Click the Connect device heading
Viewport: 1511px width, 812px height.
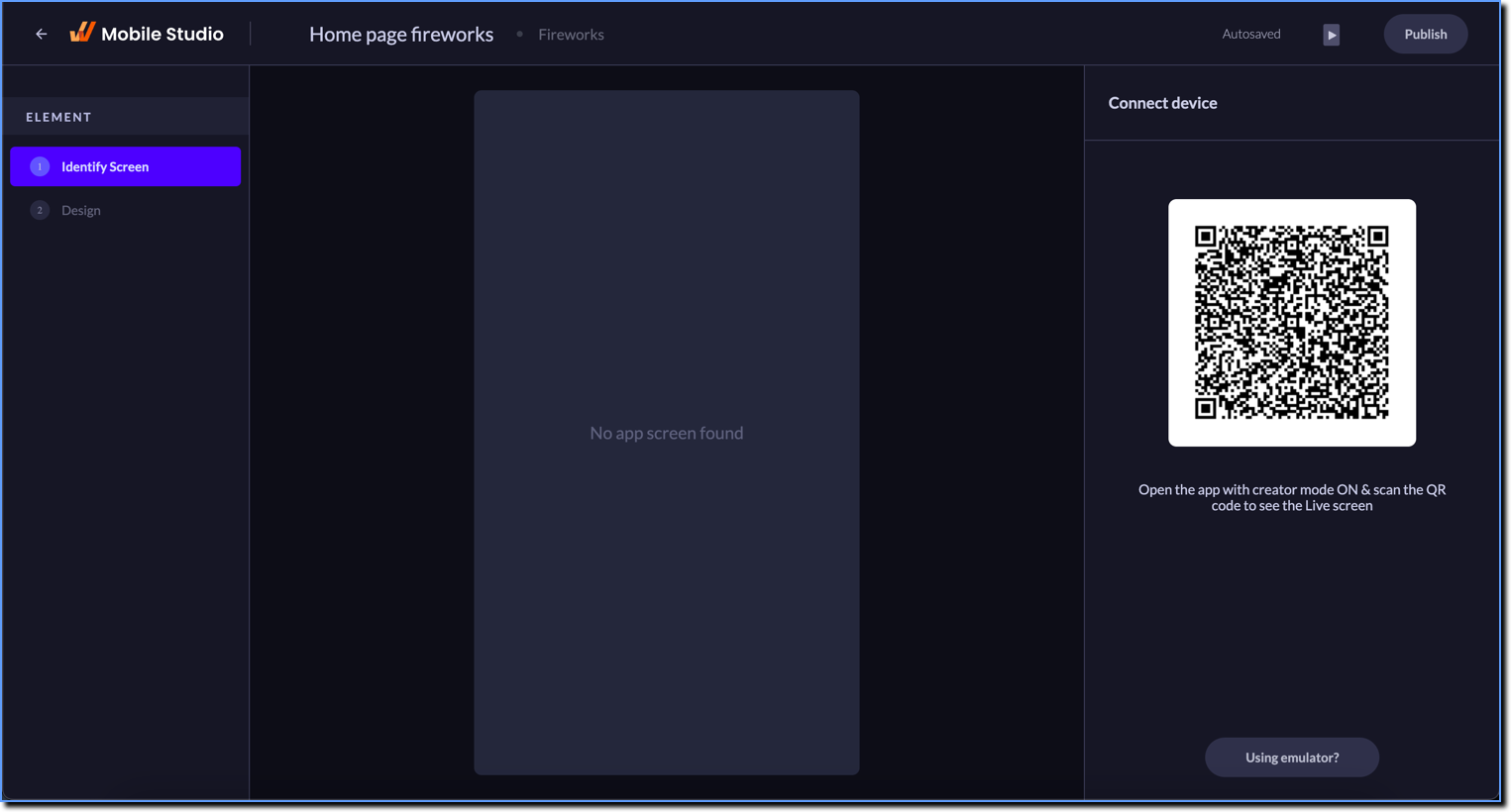pos(1162,103)
